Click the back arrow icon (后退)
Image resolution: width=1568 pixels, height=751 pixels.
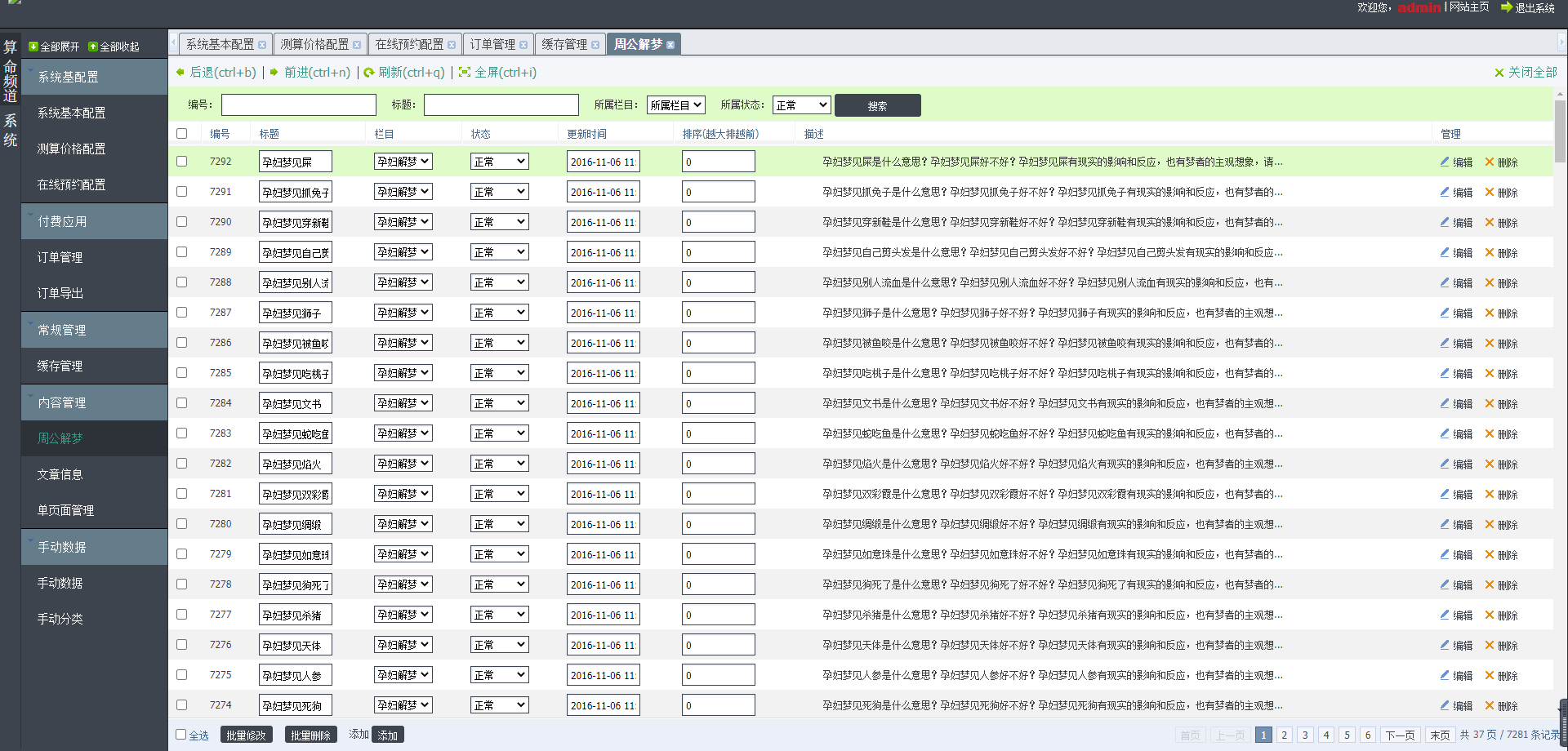180,73
